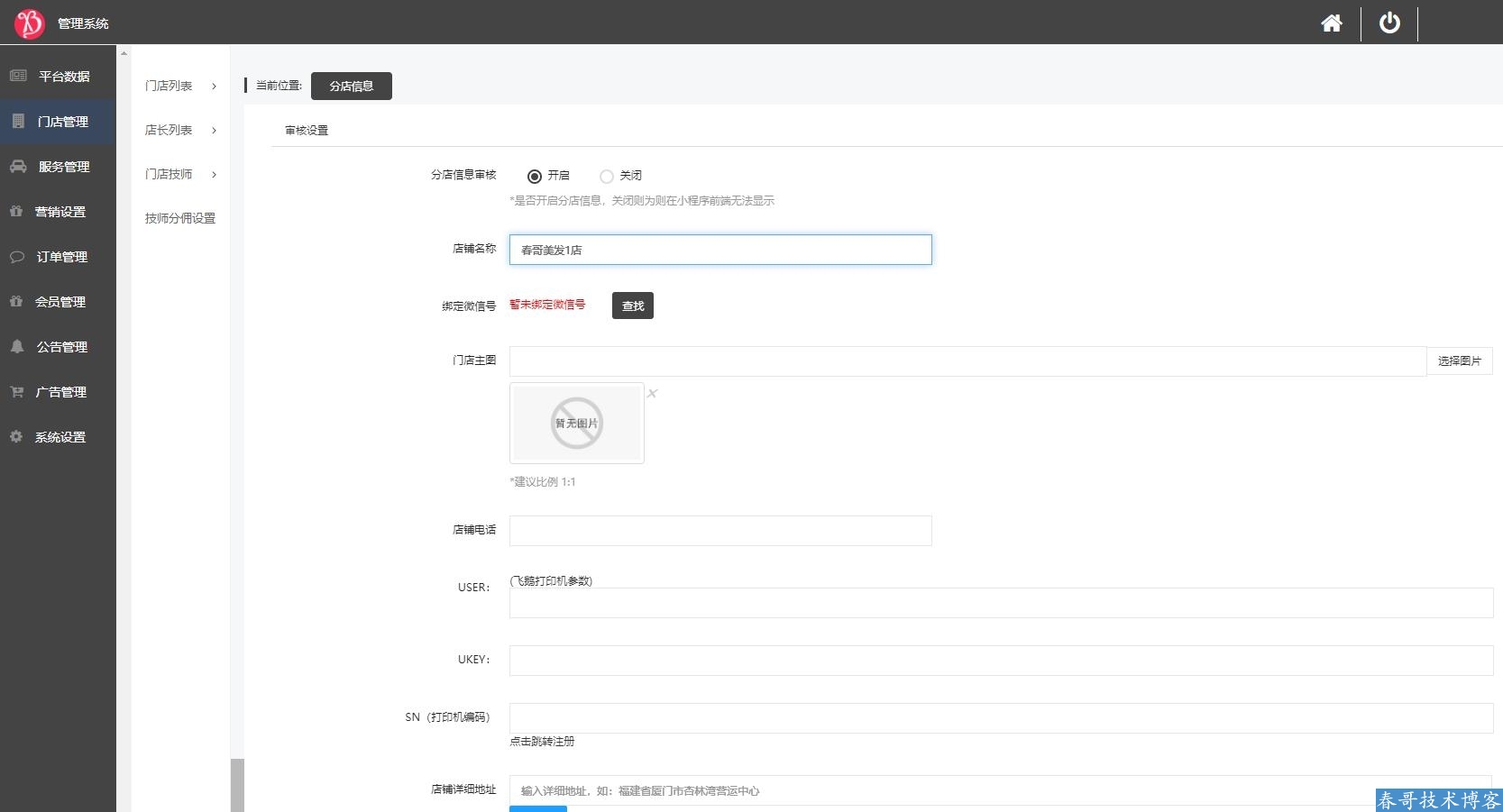Expand the 店长列表 submenu

coord(180,131)
